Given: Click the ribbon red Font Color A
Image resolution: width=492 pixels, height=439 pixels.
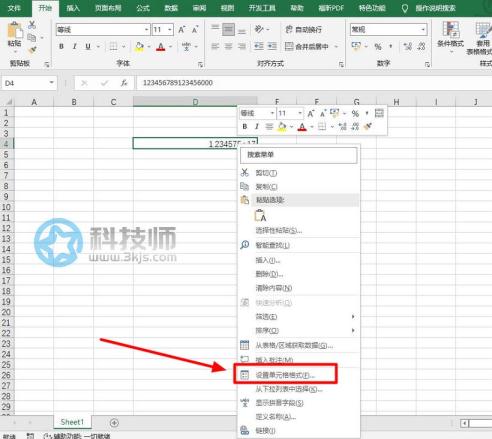Looking at the screenshot, I should pos(161,46).
